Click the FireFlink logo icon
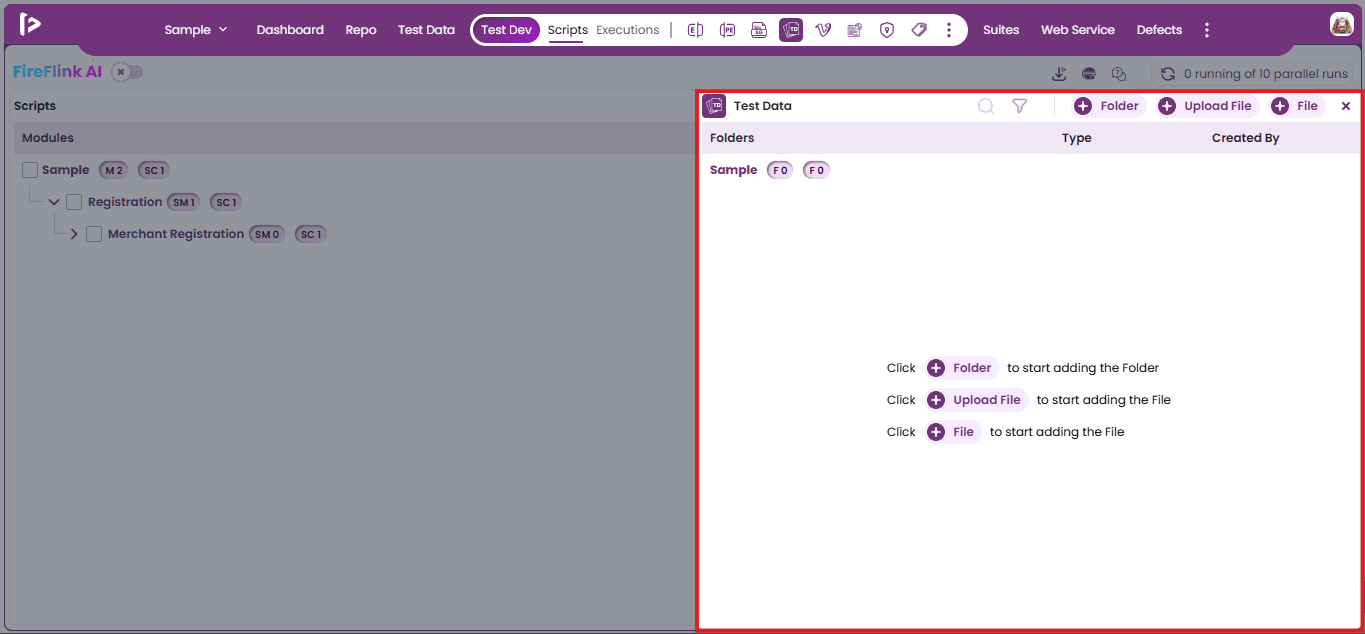Screen dimensions: 1365x634 pos(30,25)
